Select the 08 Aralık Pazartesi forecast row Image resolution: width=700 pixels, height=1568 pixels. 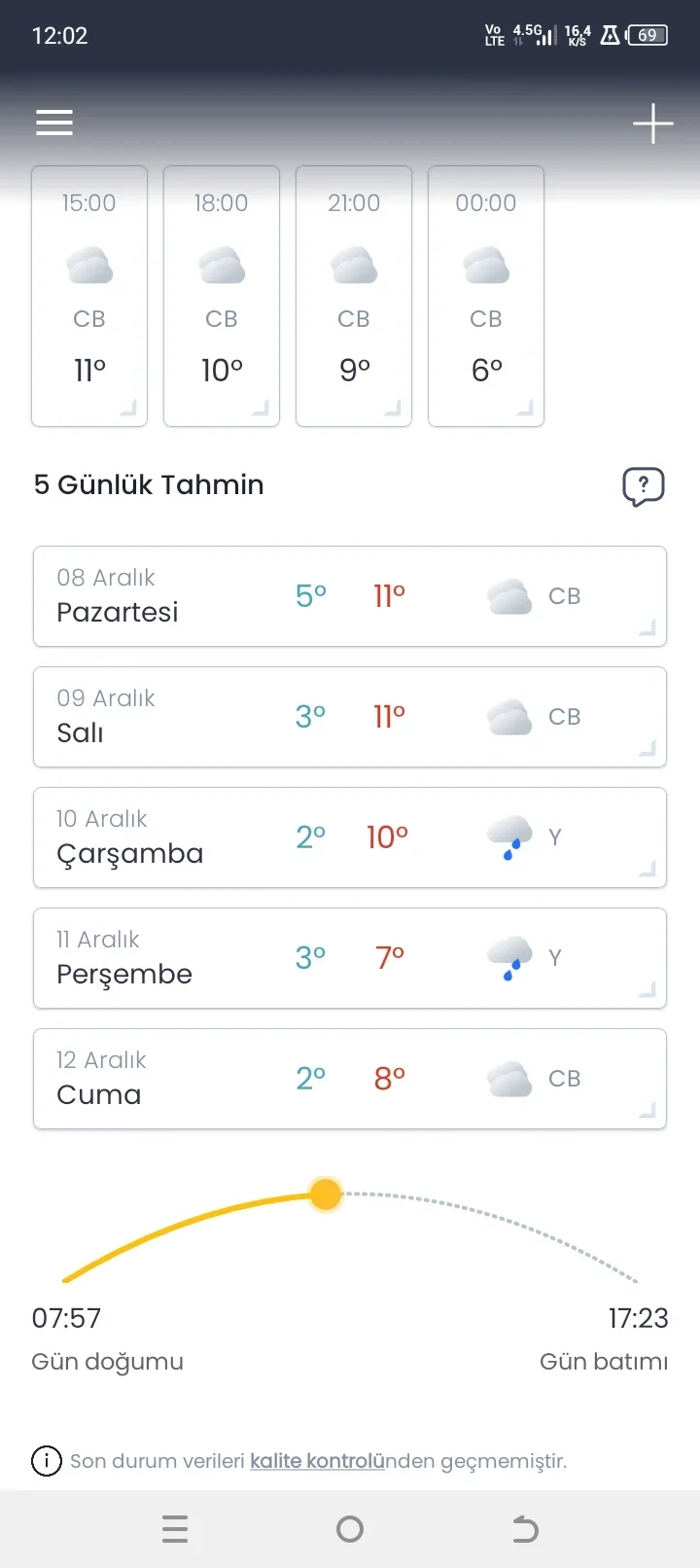point(350,596)
